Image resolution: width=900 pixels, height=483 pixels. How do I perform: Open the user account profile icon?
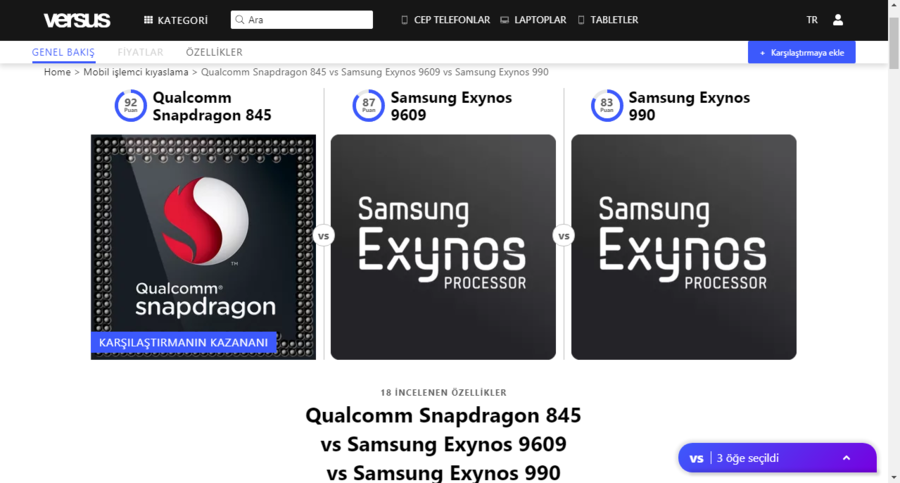(x=838, y=20)
